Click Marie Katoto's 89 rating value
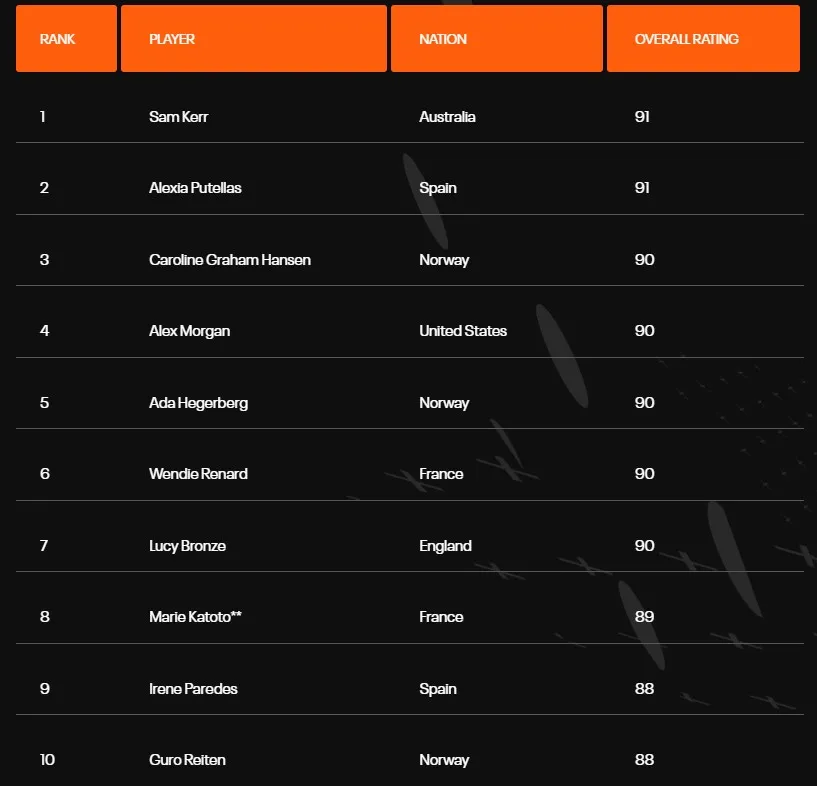The width and height of the screenshot is (817, 786). pos(644,617)
